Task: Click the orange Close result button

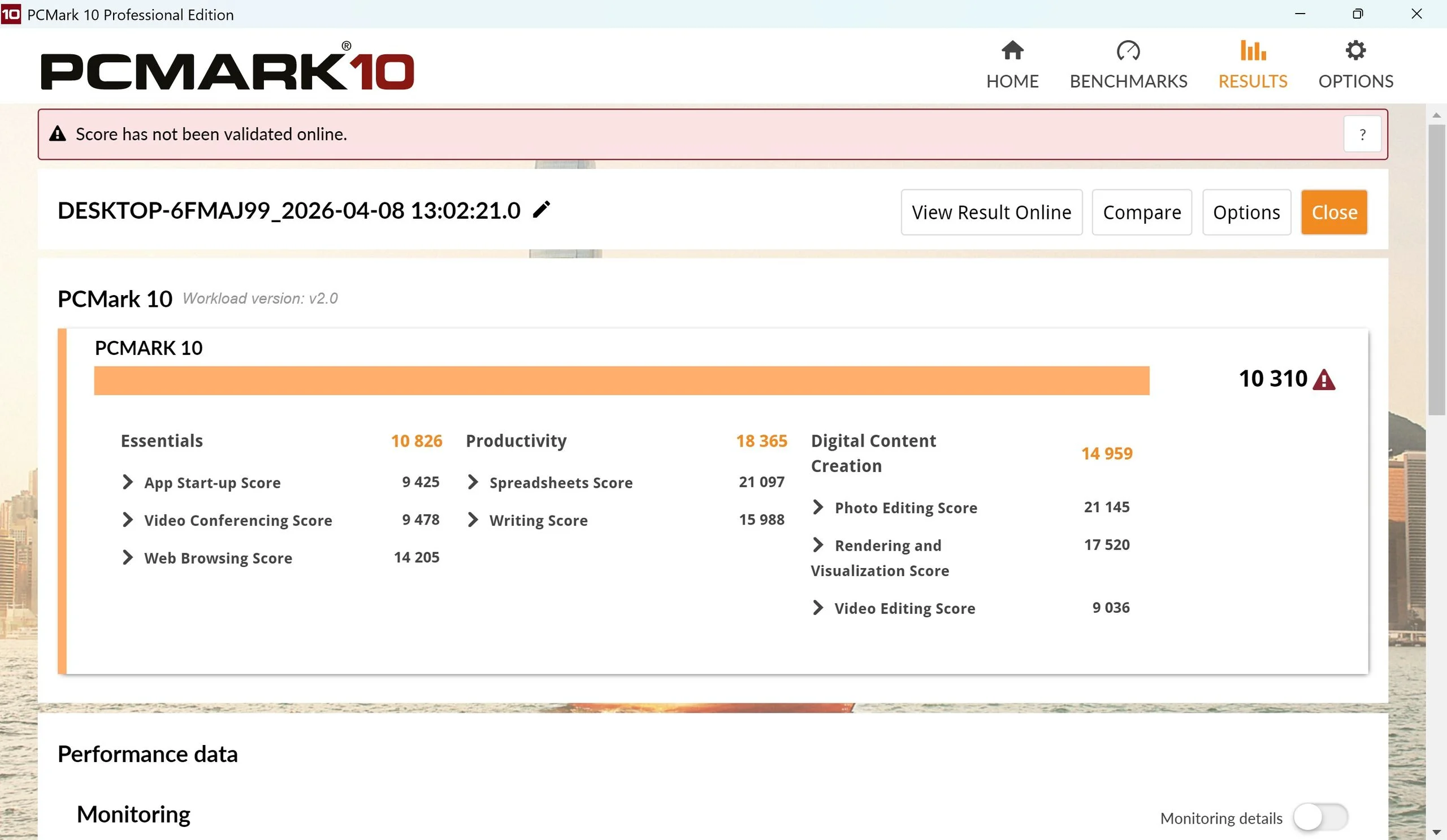Action: pyautogui.click(x=1333, y=213)
